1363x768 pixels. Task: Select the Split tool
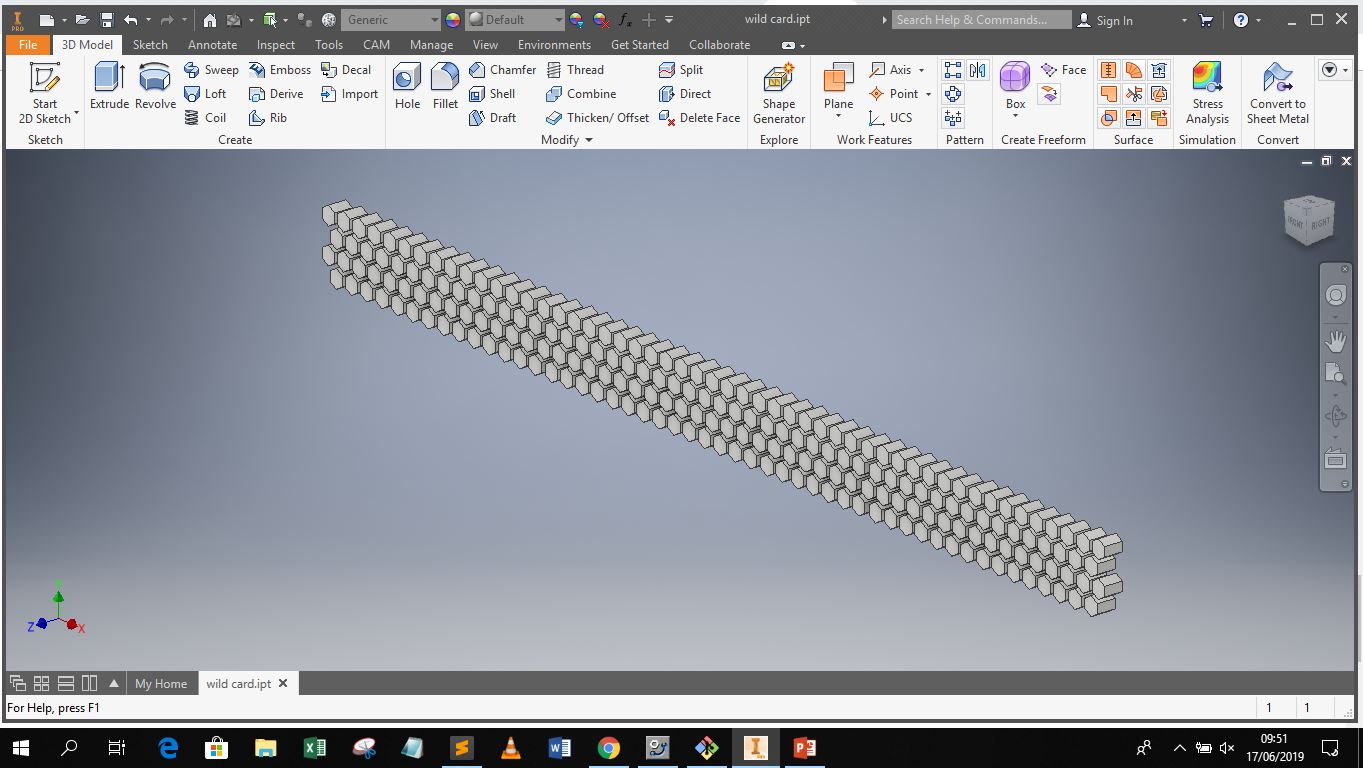(681, 70)
